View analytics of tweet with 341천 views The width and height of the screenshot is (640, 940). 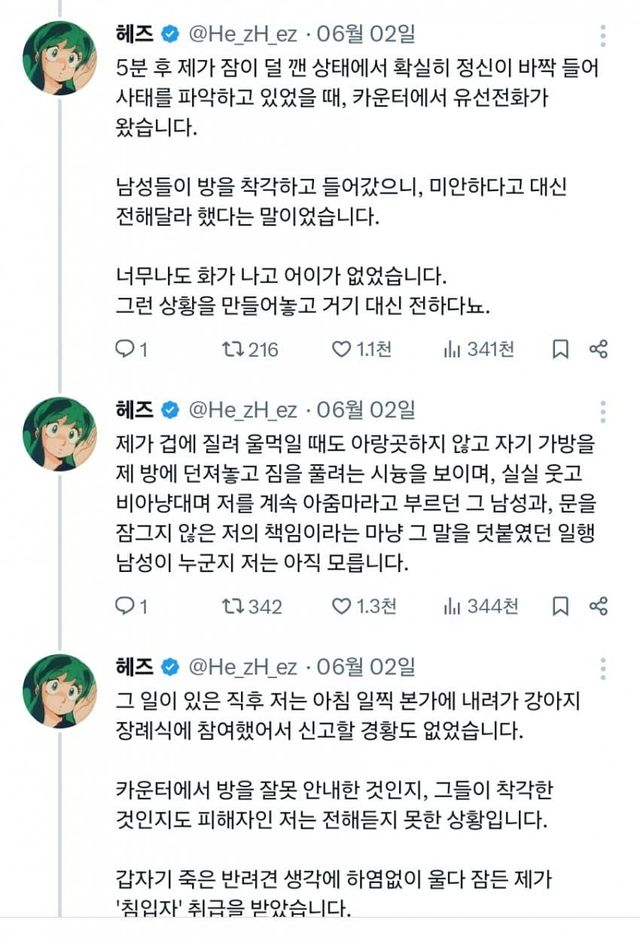[x=452, y=349]
